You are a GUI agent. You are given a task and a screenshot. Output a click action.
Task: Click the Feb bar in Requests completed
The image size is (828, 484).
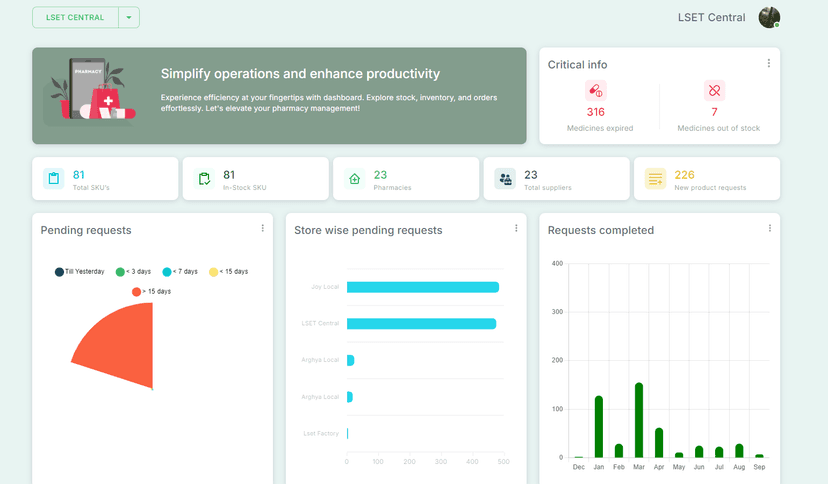click(x=619, y=451)
